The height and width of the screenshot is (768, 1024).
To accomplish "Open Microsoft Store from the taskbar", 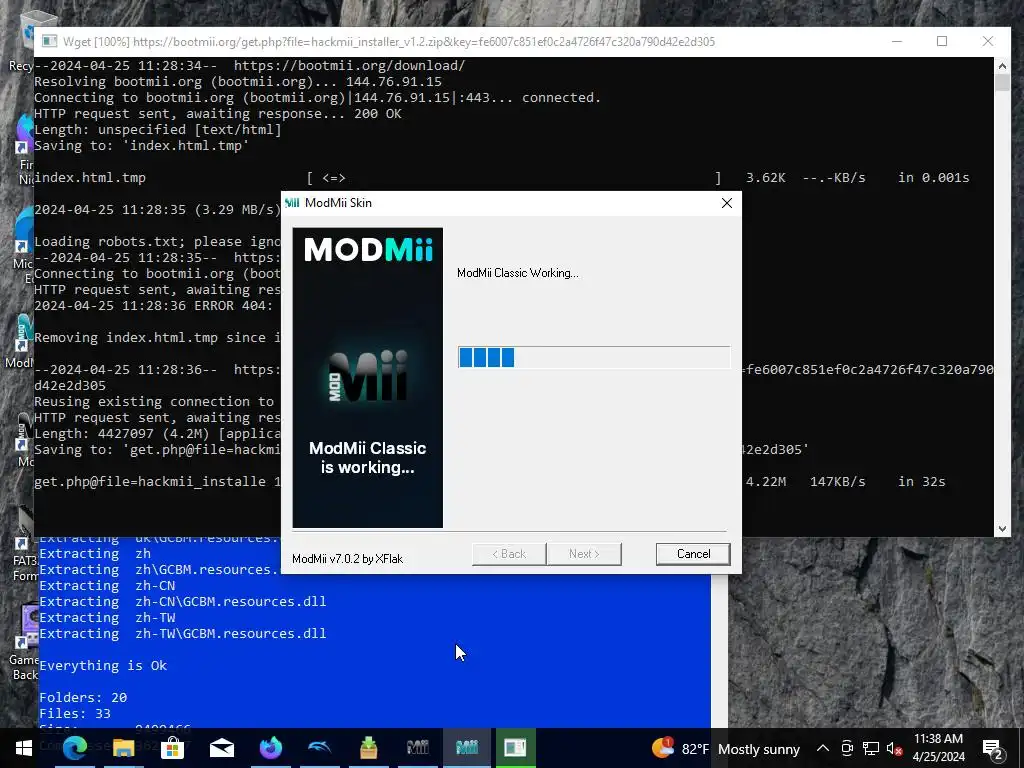I will click(x=172, y=748).
